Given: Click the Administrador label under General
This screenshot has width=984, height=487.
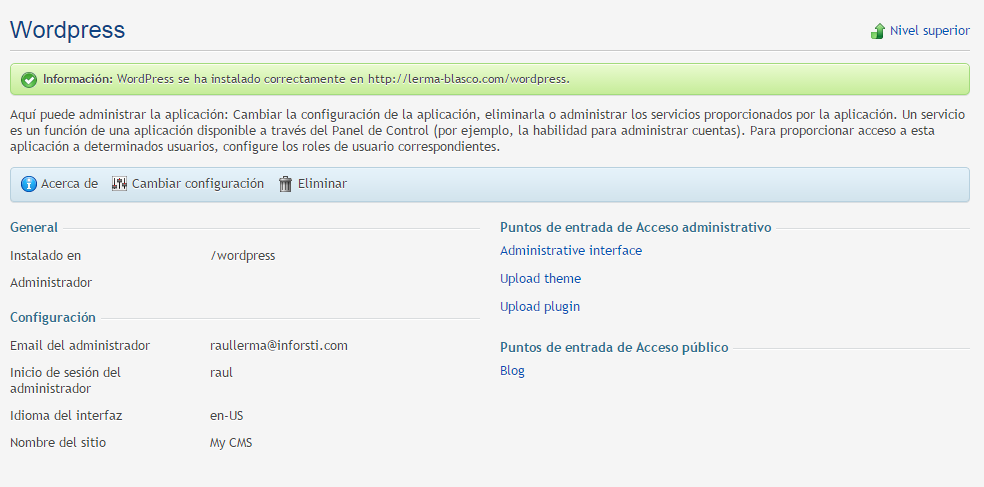Looking at the screenshot, I should (51, 283).
